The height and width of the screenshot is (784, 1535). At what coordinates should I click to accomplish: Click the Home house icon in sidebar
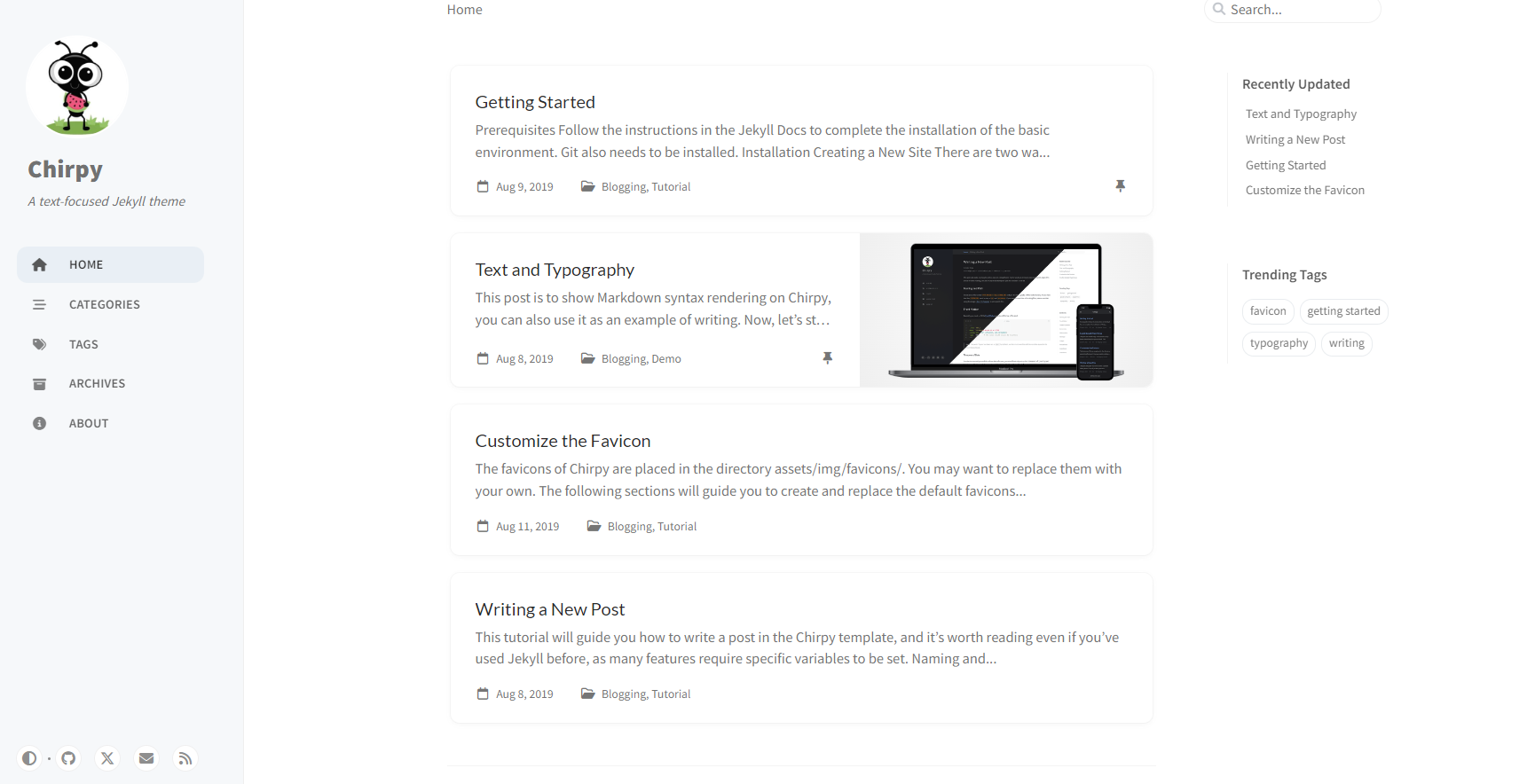[x=39, y=264]
